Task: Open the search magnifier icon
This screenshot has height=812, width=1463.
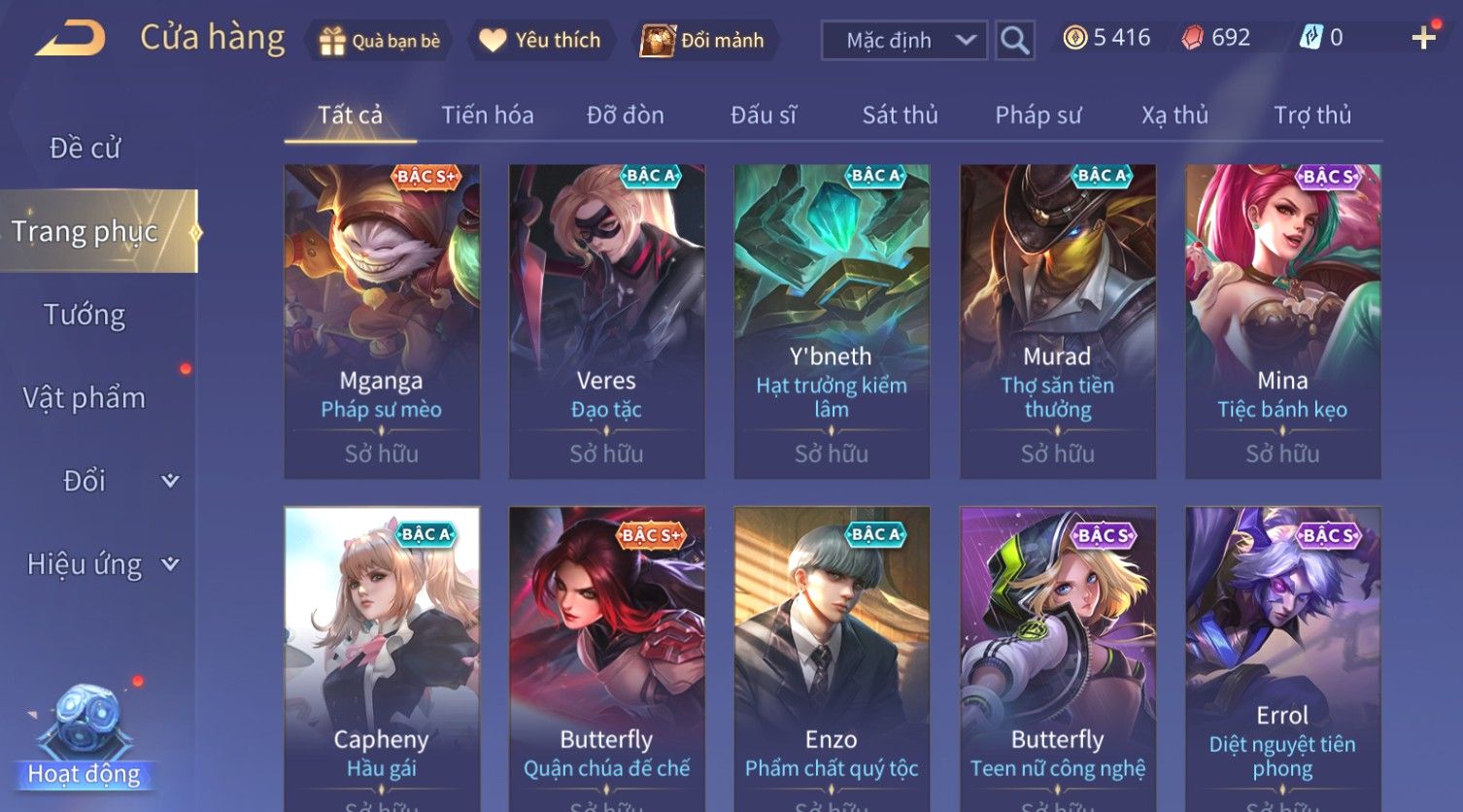Action: pos(1015,41)
